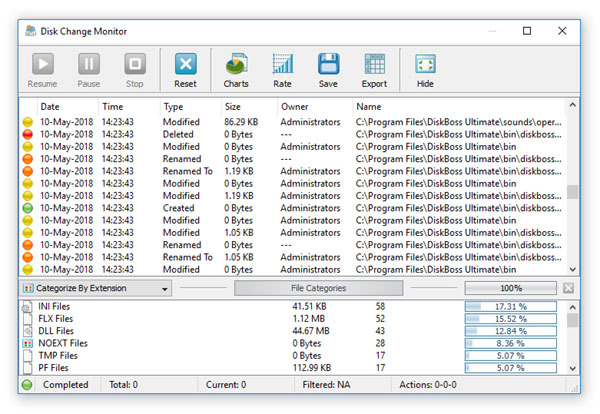Sort by the Name column header
The width and height of the screenshot is (600, 414).
(x=369, y=107)
